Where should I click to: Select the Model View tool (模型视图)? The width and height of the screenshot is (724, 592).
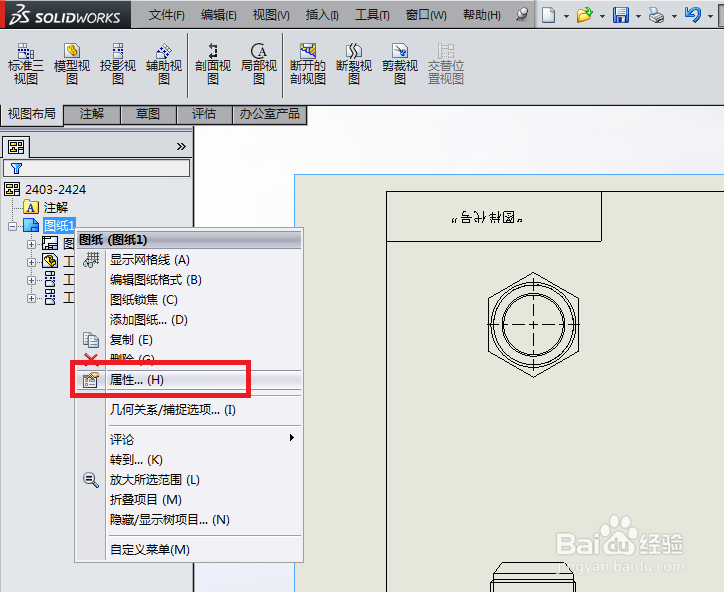(72, 64)
